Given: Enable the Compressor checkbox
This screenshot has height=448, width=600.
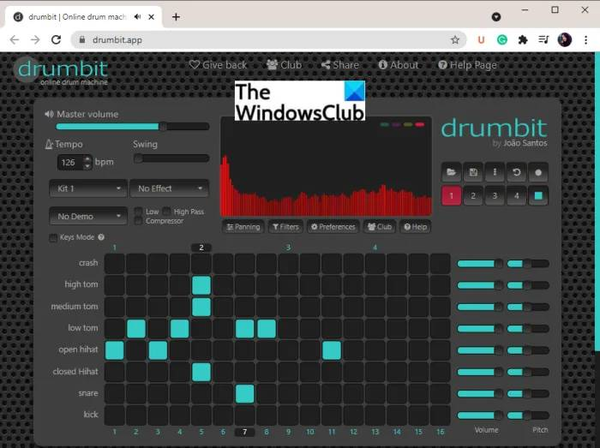Looking at the screenshot, I should point(138,221).
